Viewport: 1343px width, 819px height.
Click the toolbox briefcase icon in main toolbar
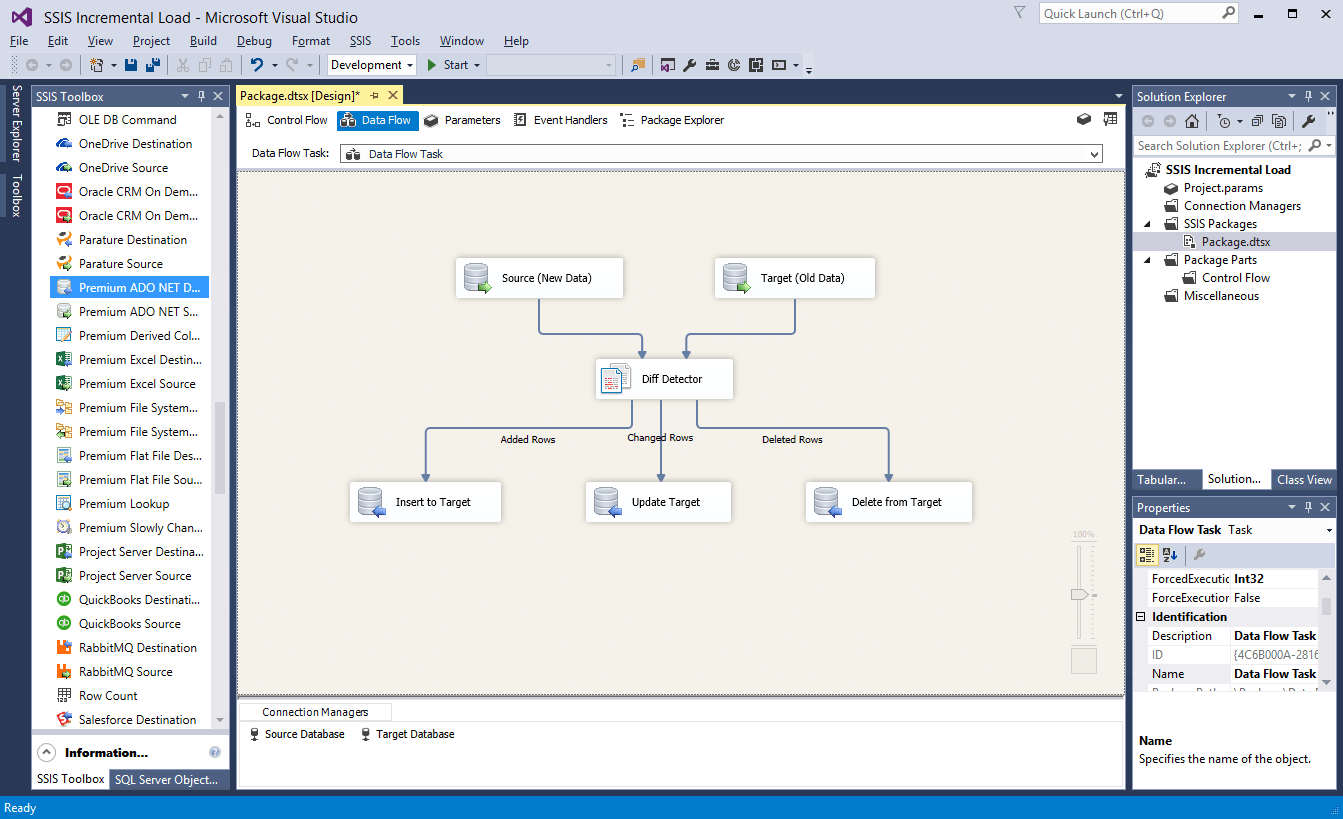coord(711,65)
